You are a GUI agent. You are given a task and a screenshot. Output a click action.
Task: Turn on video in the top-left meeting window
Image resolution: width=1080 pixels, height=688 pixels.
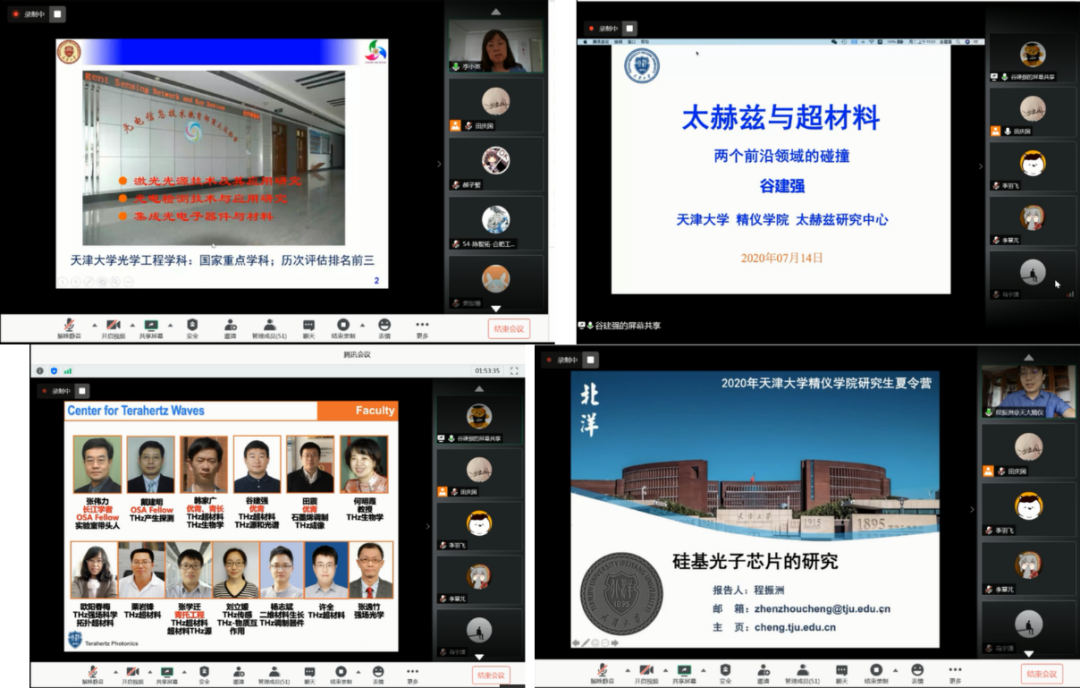(x=114, y=328)
